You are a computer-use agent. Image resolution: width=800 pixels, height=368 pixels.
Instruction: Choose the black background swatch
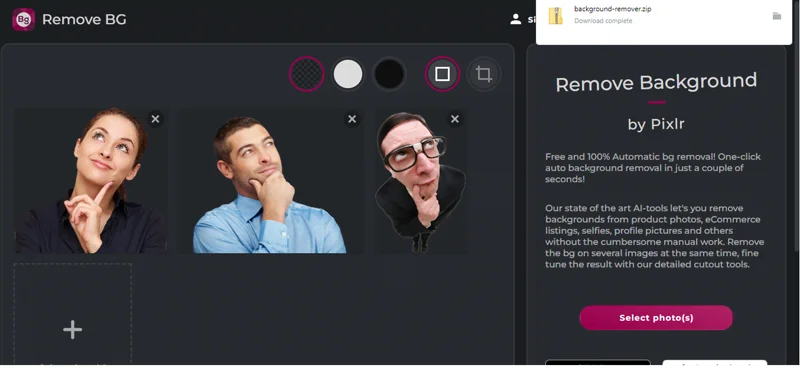point(389,74)
